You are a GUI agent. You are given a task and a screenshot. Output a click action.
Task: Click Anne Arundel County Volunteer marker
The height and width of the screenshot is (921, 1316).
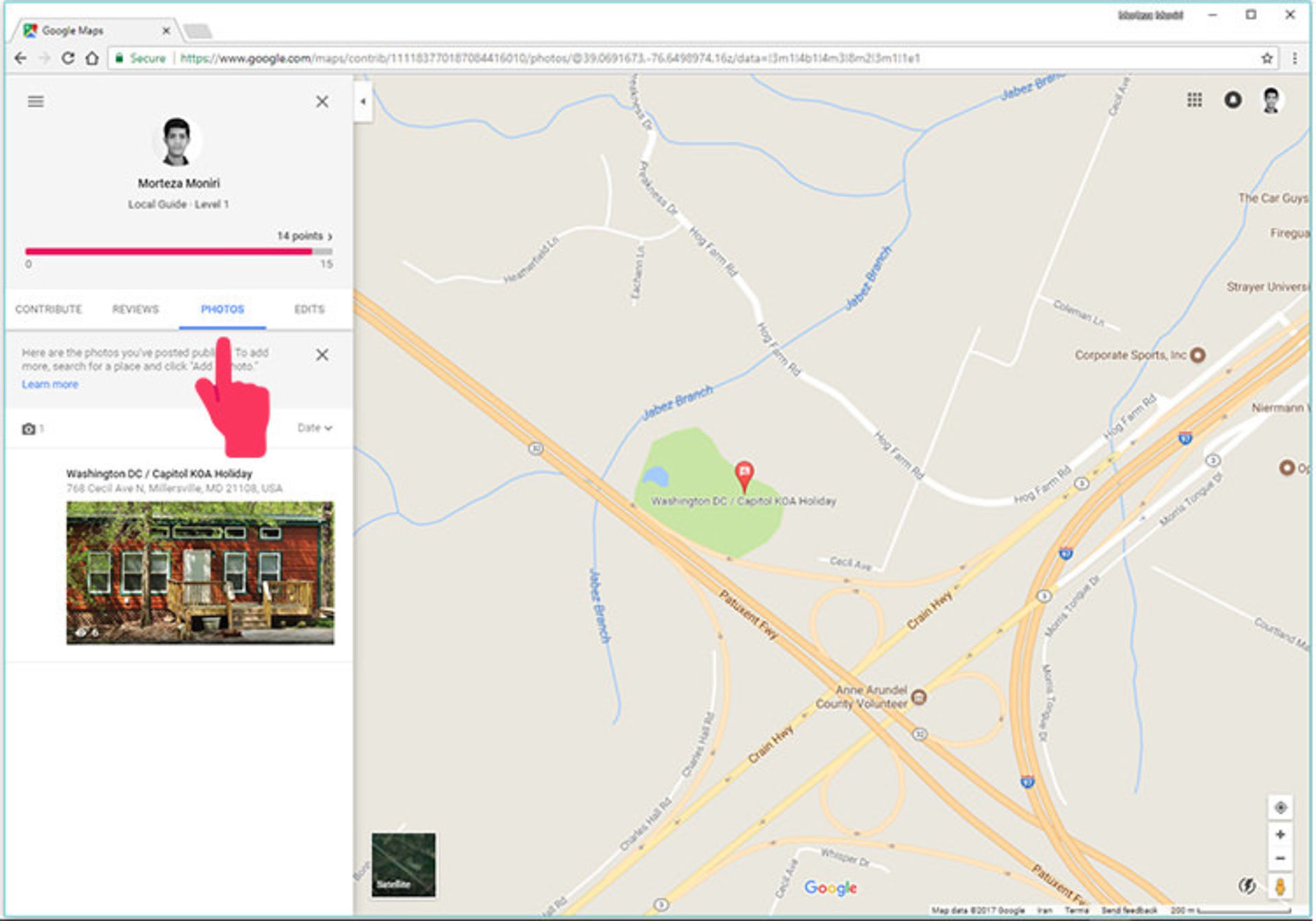click(x=919, y=697)
